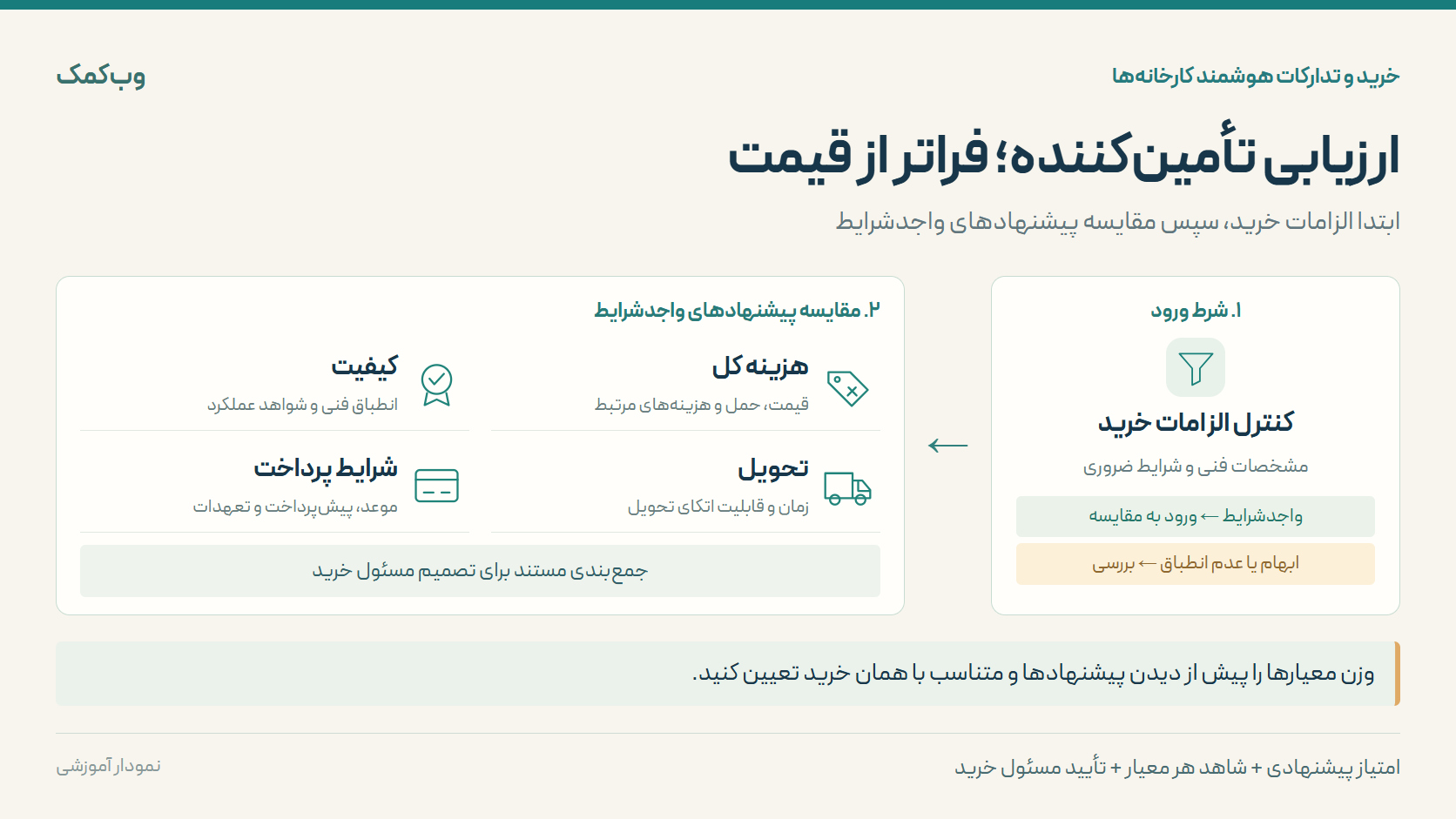
Task: Click the label تحویل
Action: [773, 468]
